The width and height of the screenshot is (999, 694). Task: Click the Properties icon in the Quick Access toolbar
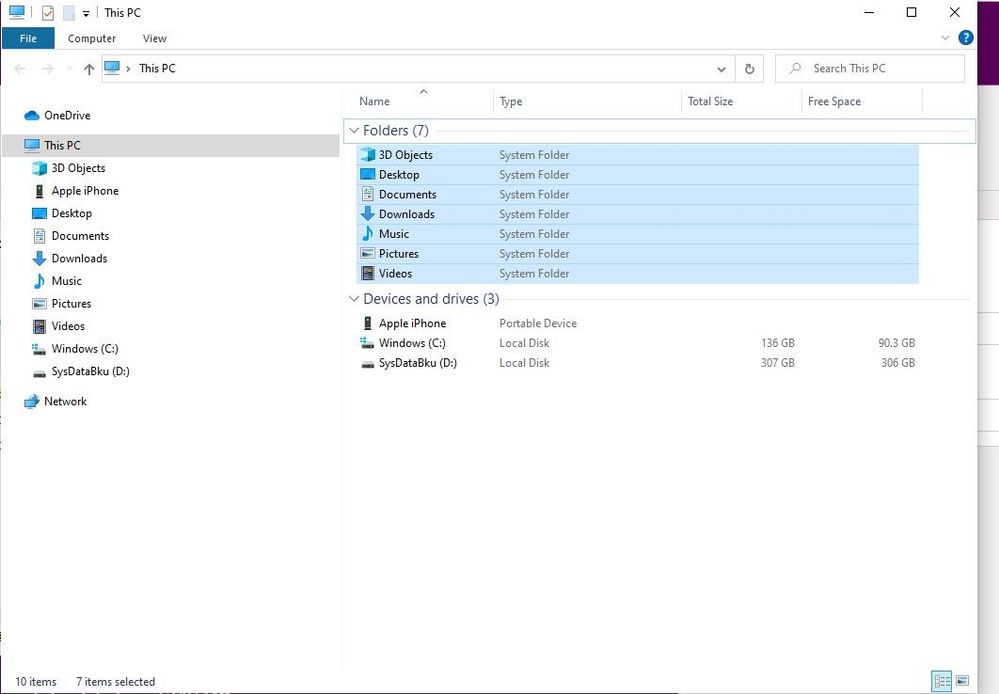pos(45,12)
